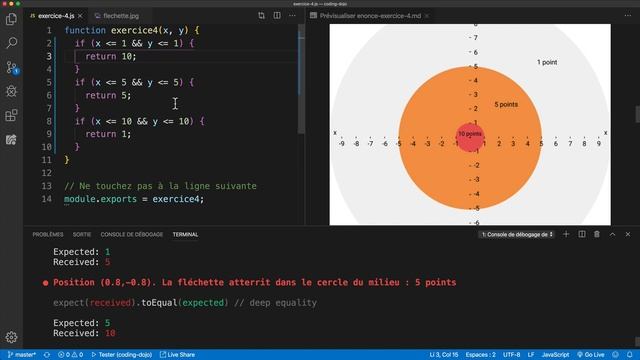
Task: Open the Source Control view
Action: point(11,67)
